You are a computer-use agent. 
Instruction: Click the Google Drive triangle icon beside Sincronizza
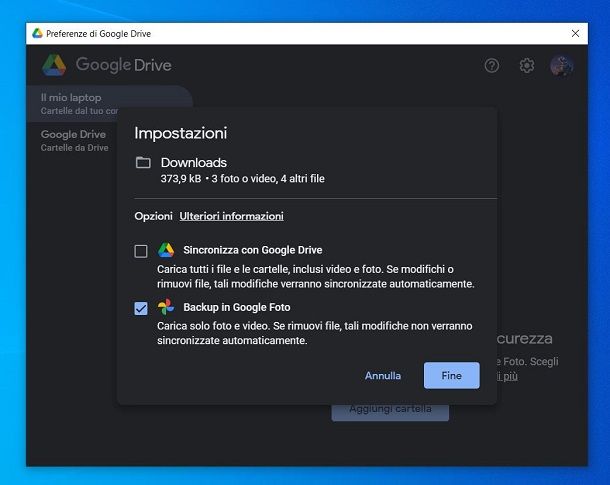click(x=166, y=250)
